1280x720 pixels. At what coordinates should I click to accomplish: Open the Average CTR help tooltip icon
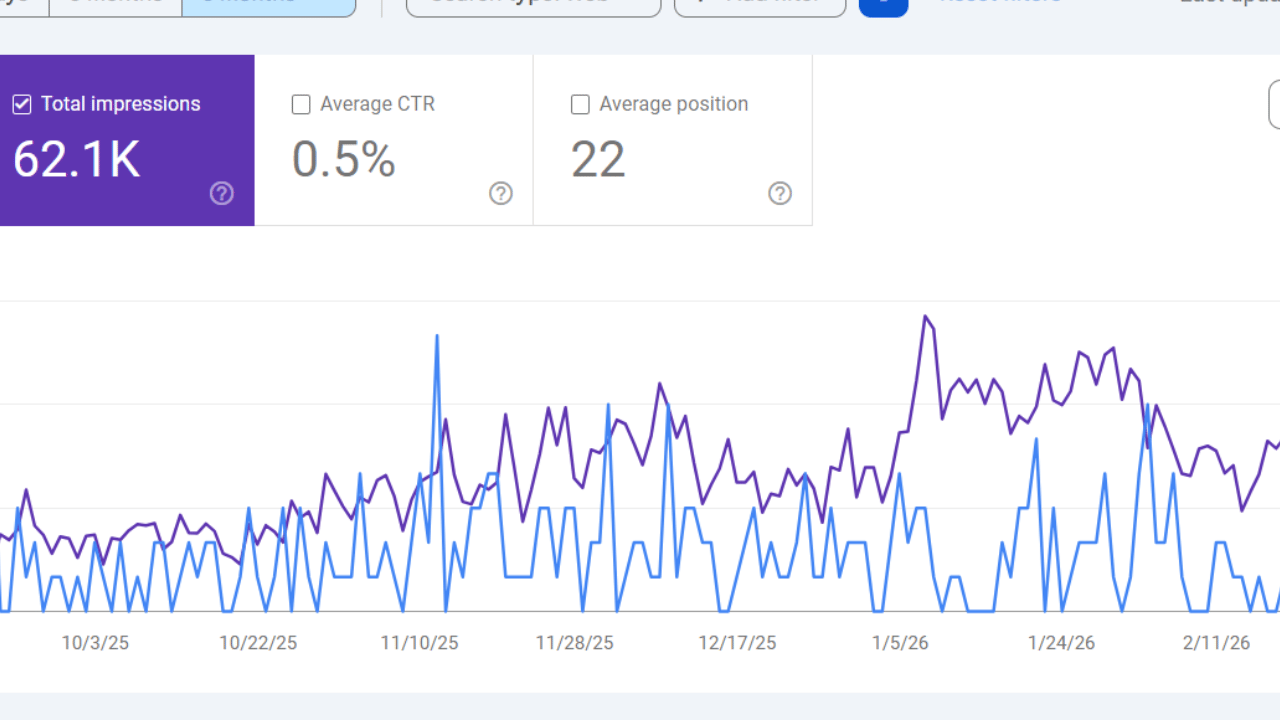pos(501,194)
